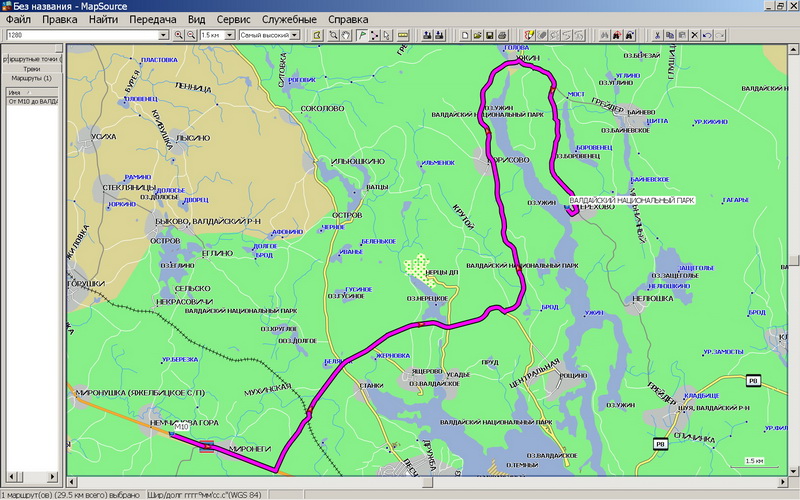
Task: Switch to the Треки tab
Action: coord(32,68)
